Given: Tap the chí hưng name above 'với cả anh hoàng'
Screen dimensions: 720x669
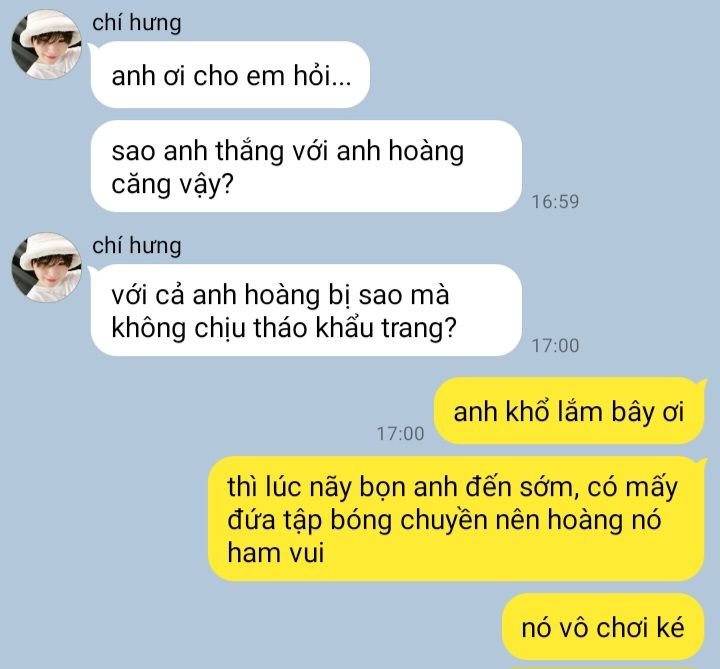Looking at the screenshot, I should 136,246.
